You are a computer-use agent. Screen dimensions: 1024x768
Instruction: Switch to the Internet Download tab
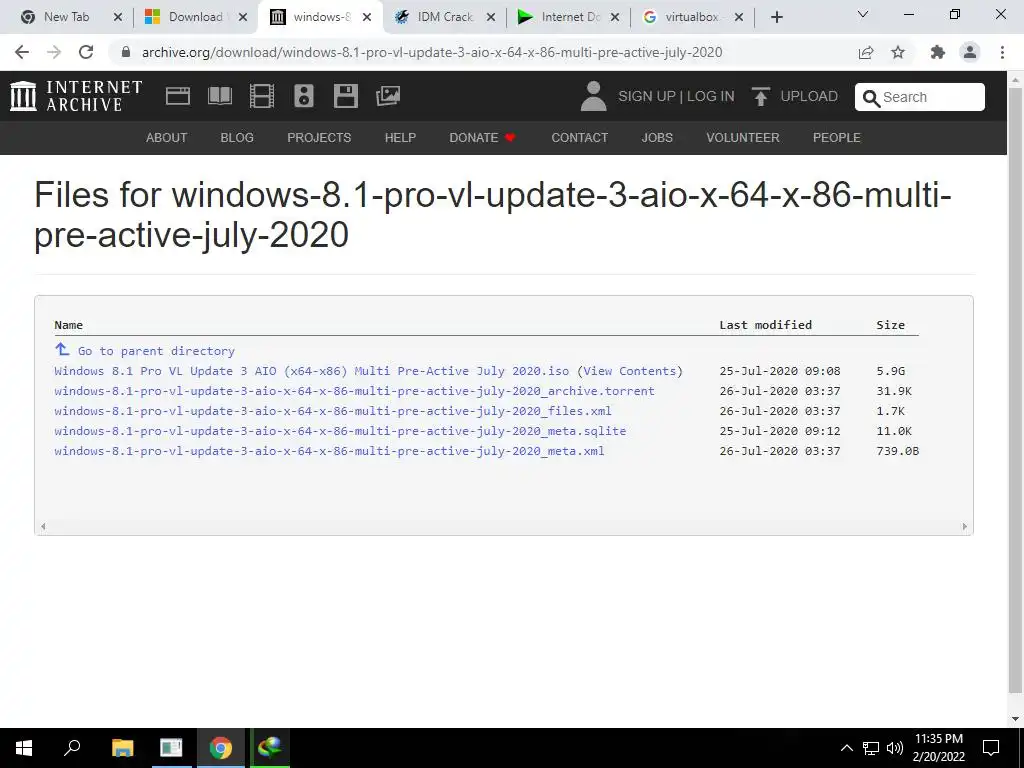point(566,17)
